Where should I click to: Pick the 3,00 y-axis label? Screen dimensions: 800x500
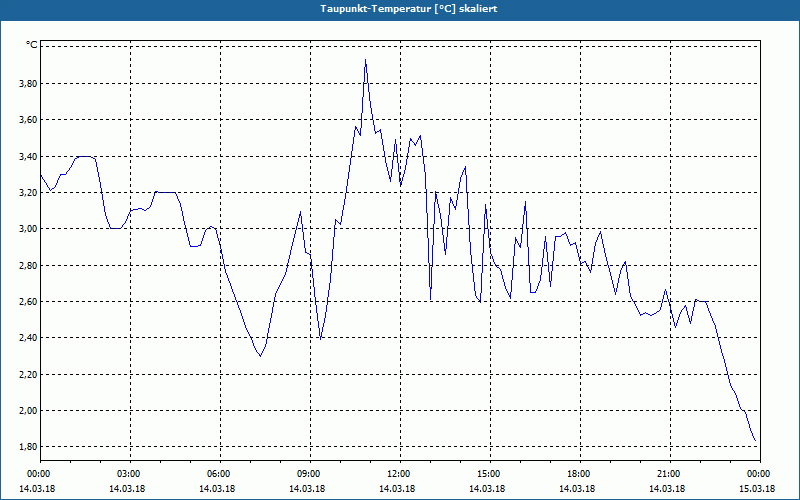coord(28,229)
